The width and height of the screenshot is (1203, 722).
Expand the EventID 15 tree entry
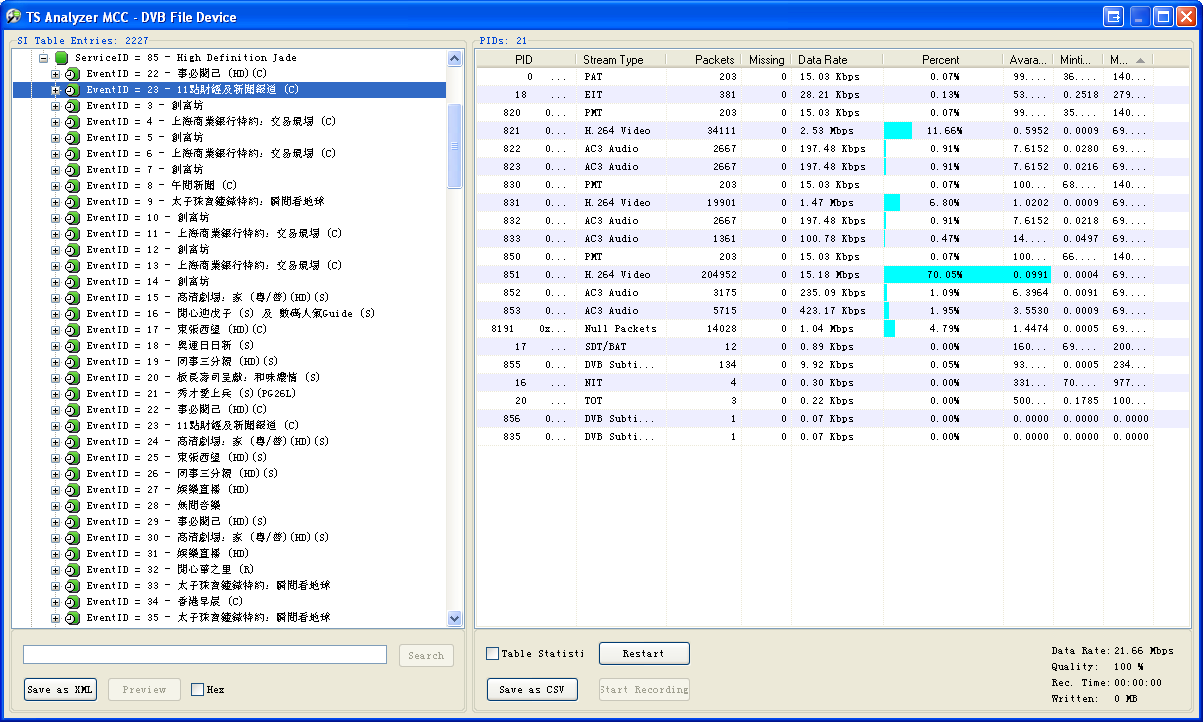point(56,298)
